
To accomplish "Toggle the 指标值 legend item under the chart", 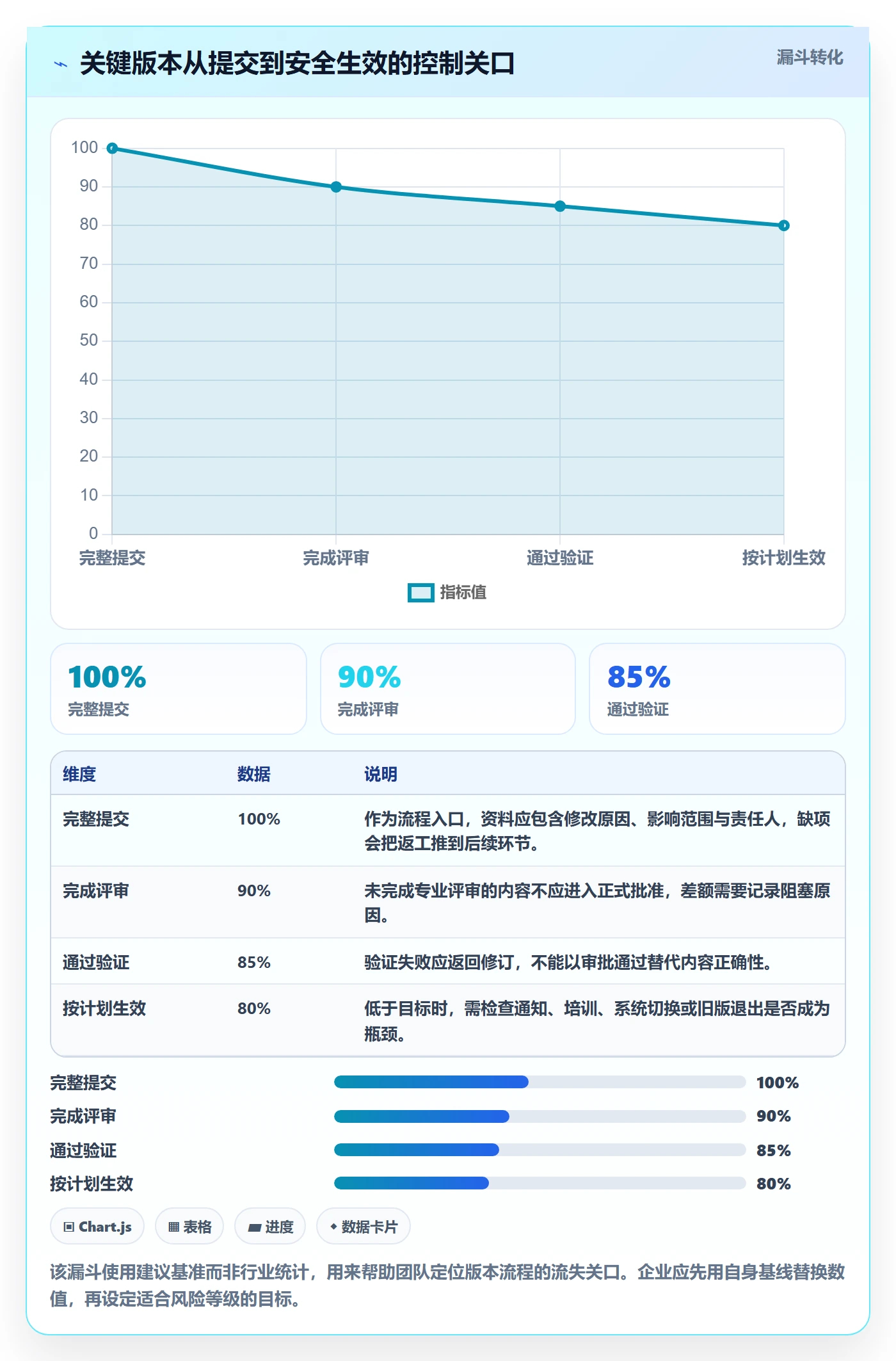I will tap(447, 592).
